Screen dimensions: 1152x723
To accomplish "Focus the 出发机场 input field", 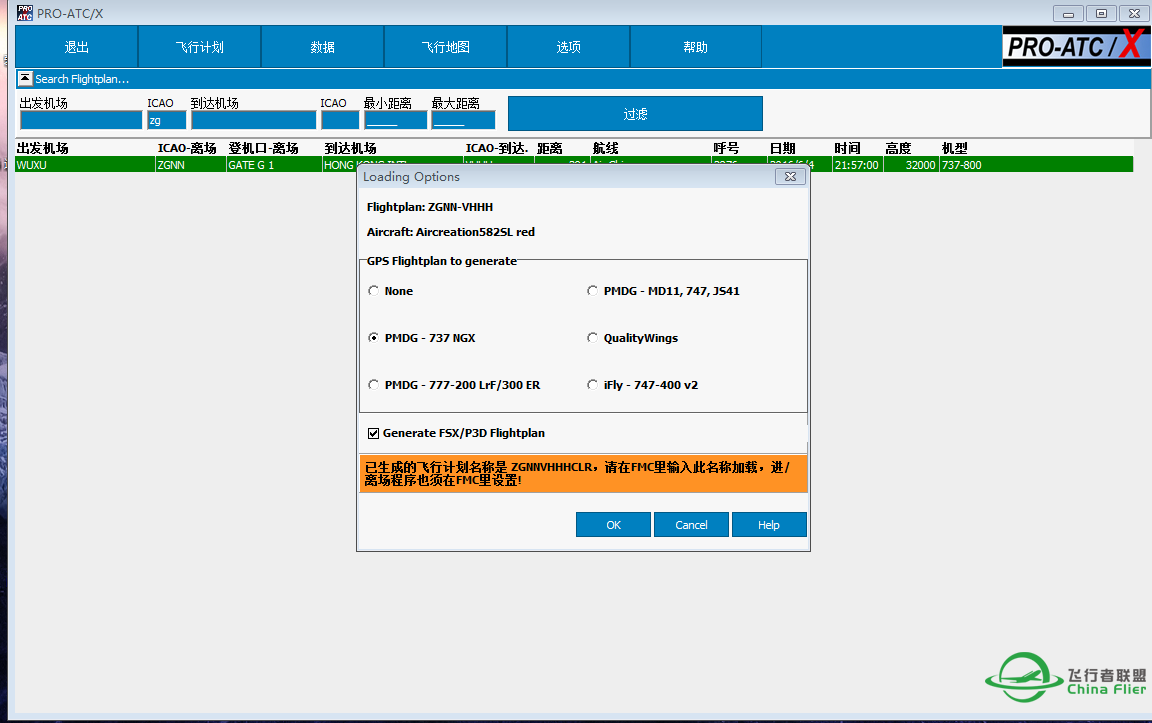I will click(x=81, y=120).
